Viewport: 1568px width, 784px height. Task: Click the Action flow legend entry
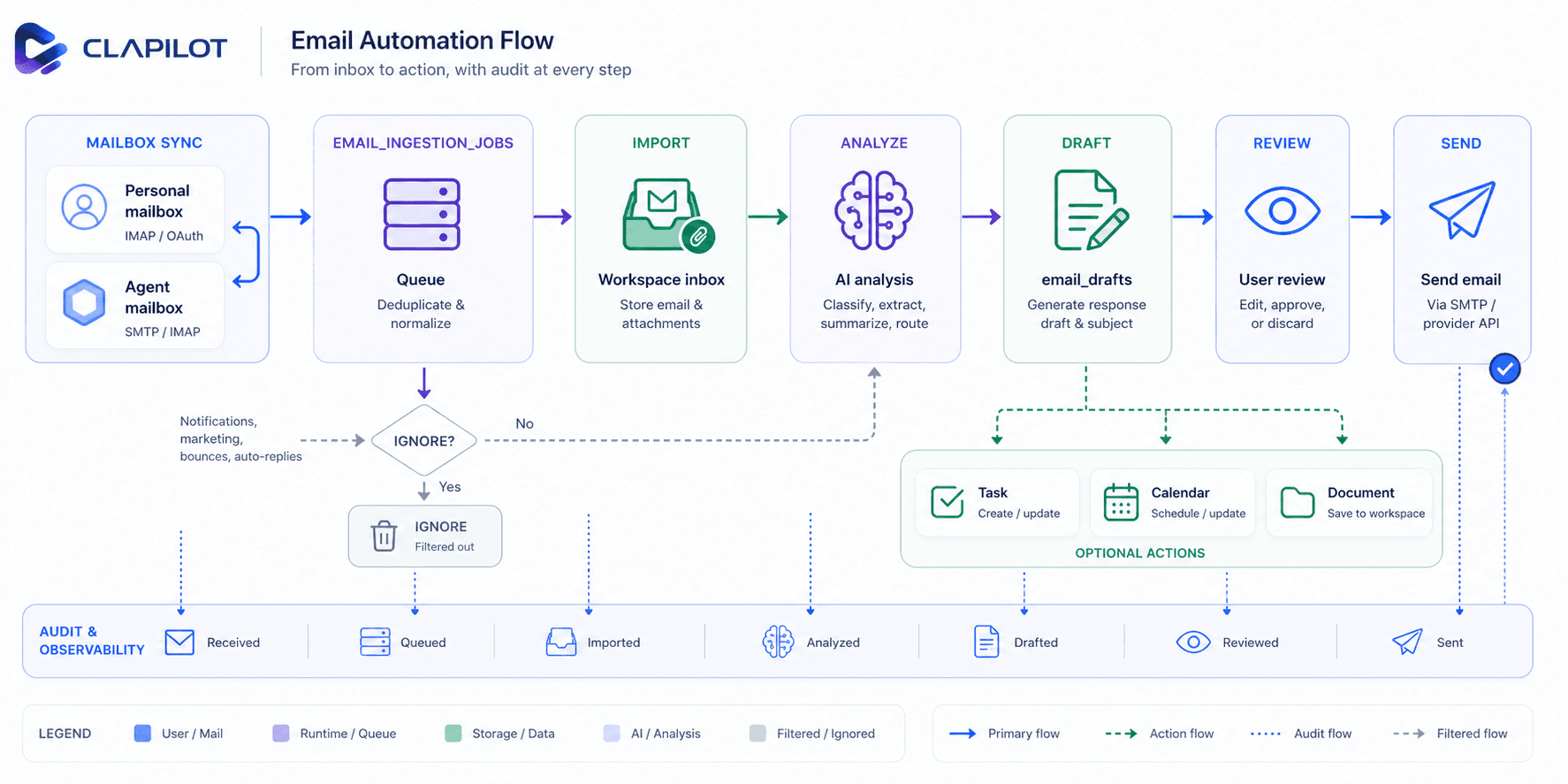click(x=1159, y=734)
